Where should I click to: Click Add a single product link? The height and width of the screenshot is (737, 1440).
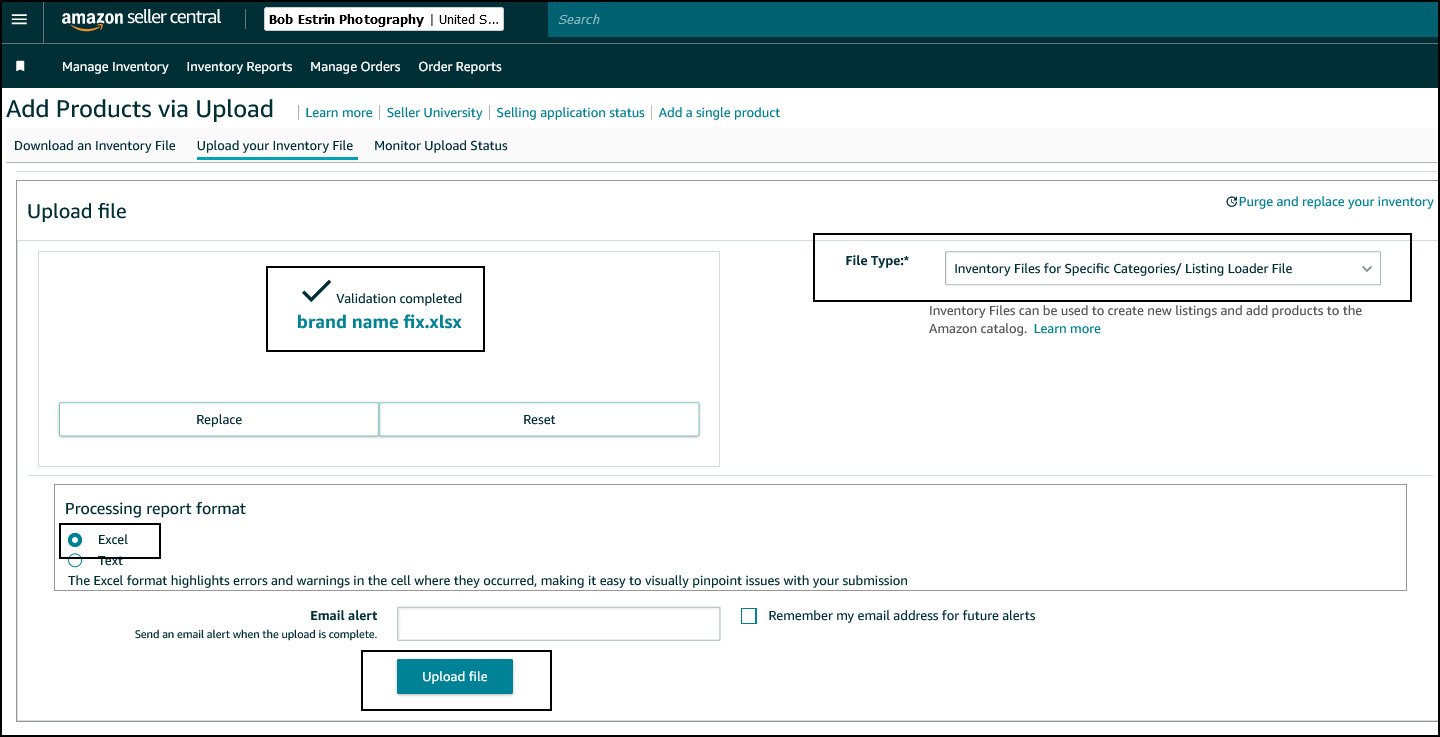[x=719, y=113]
